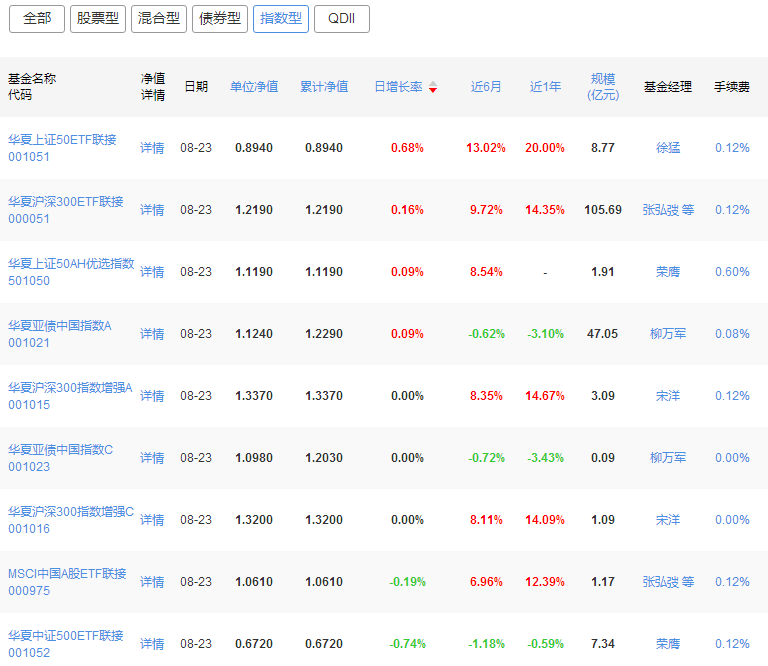This screenshot has height=666, width=768.
Task: Open fund 华夏上证50ETF联接
Action: 62,140
